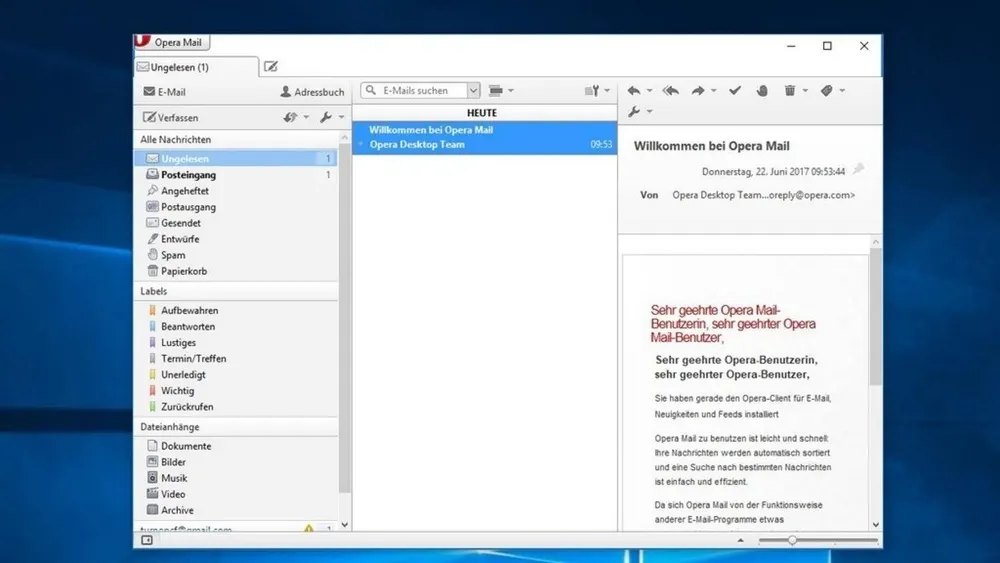This screenshot has height=563, width=1000.
Task: Click in the E-Mails suchen search field
Action: tap(421, 91)
